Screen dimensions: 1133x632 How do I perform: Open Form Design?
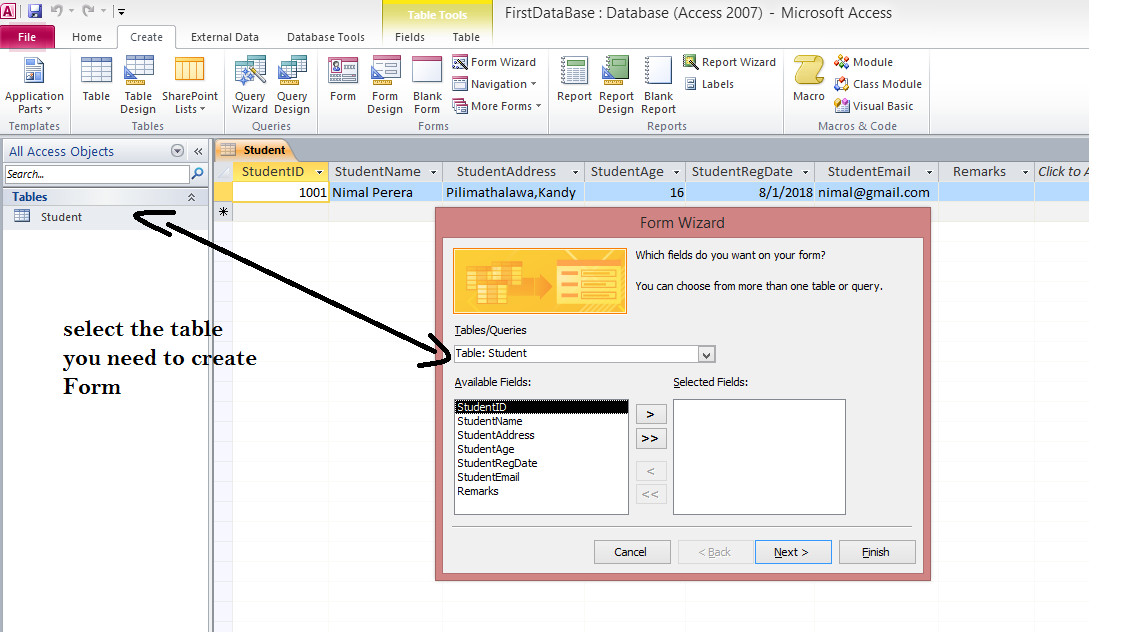click(385, 85)
